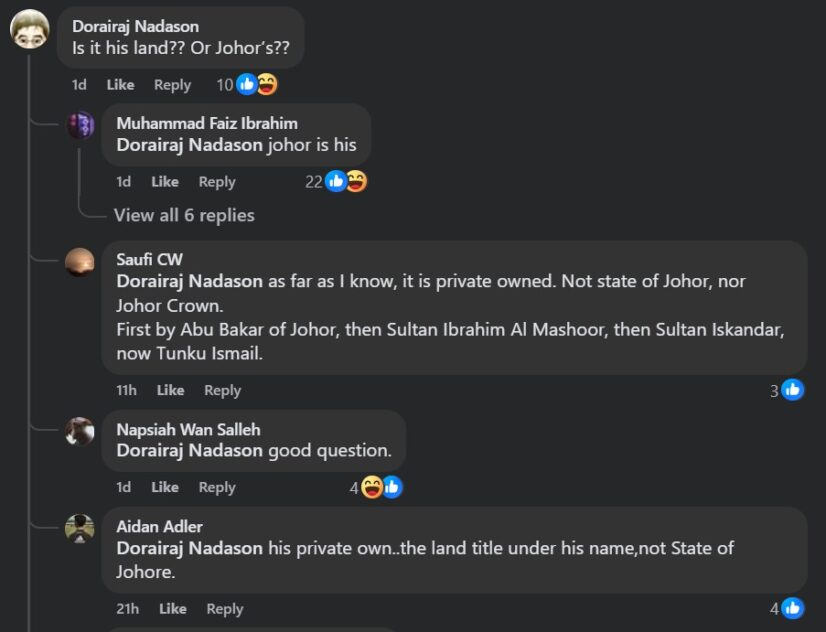Click like reaction icon on Aidan Adler's reply
The height and width of the screenshot is (632, 826).
pyautogui.click(x=792, y=608)
